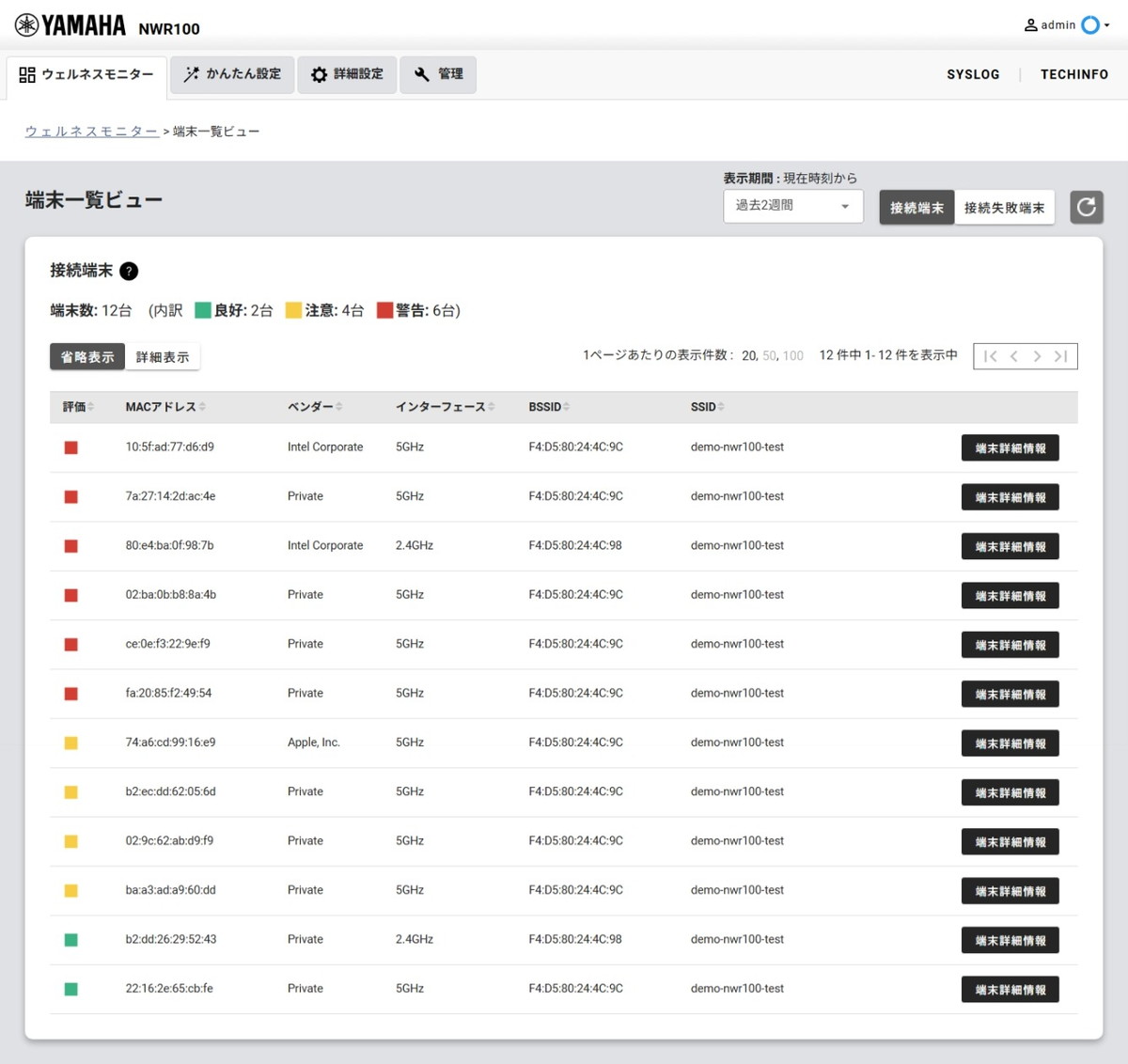
Task: Set items per page to 20
Action: pyautogui.click(x=749, y=355)
